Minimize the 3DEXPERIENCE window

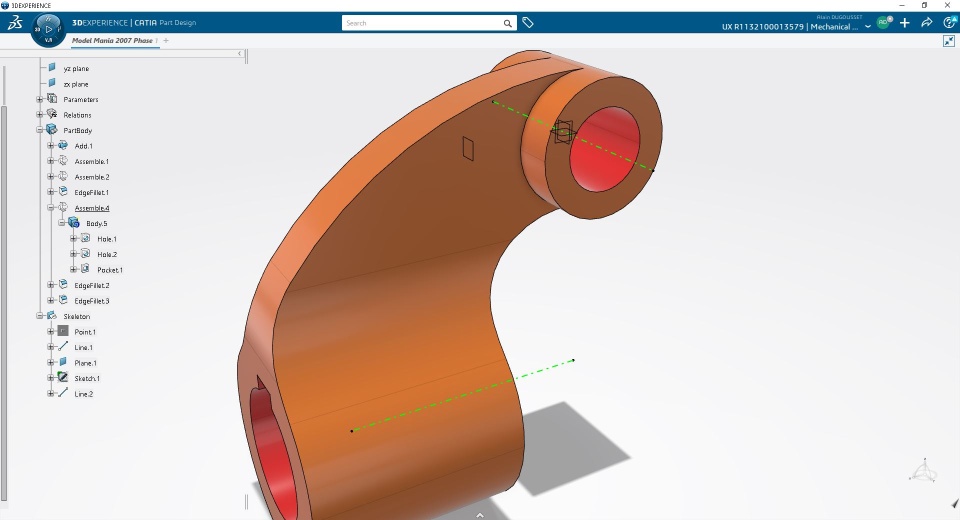point(902,5)
